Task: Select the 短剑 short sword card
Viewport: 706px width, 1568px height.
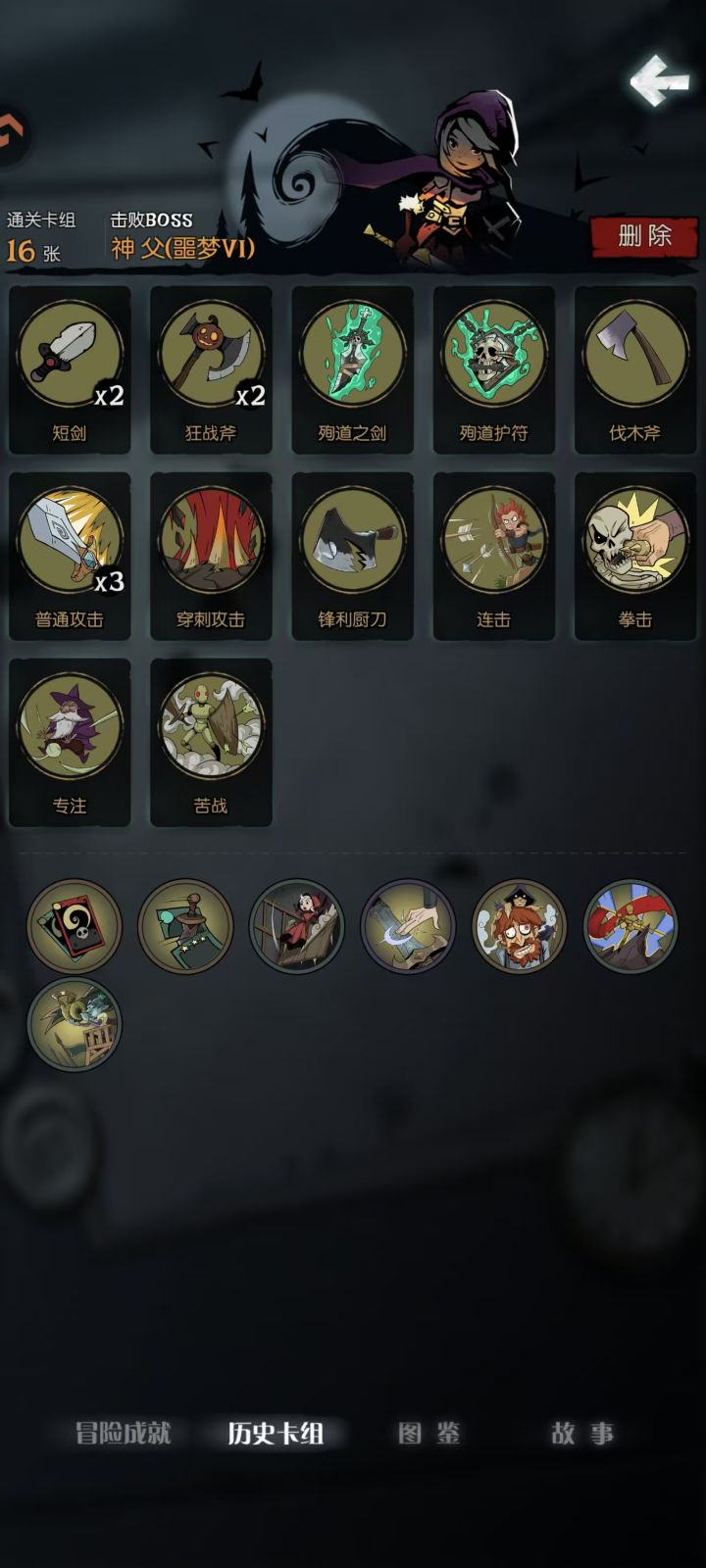Action: tap(70, 370)
